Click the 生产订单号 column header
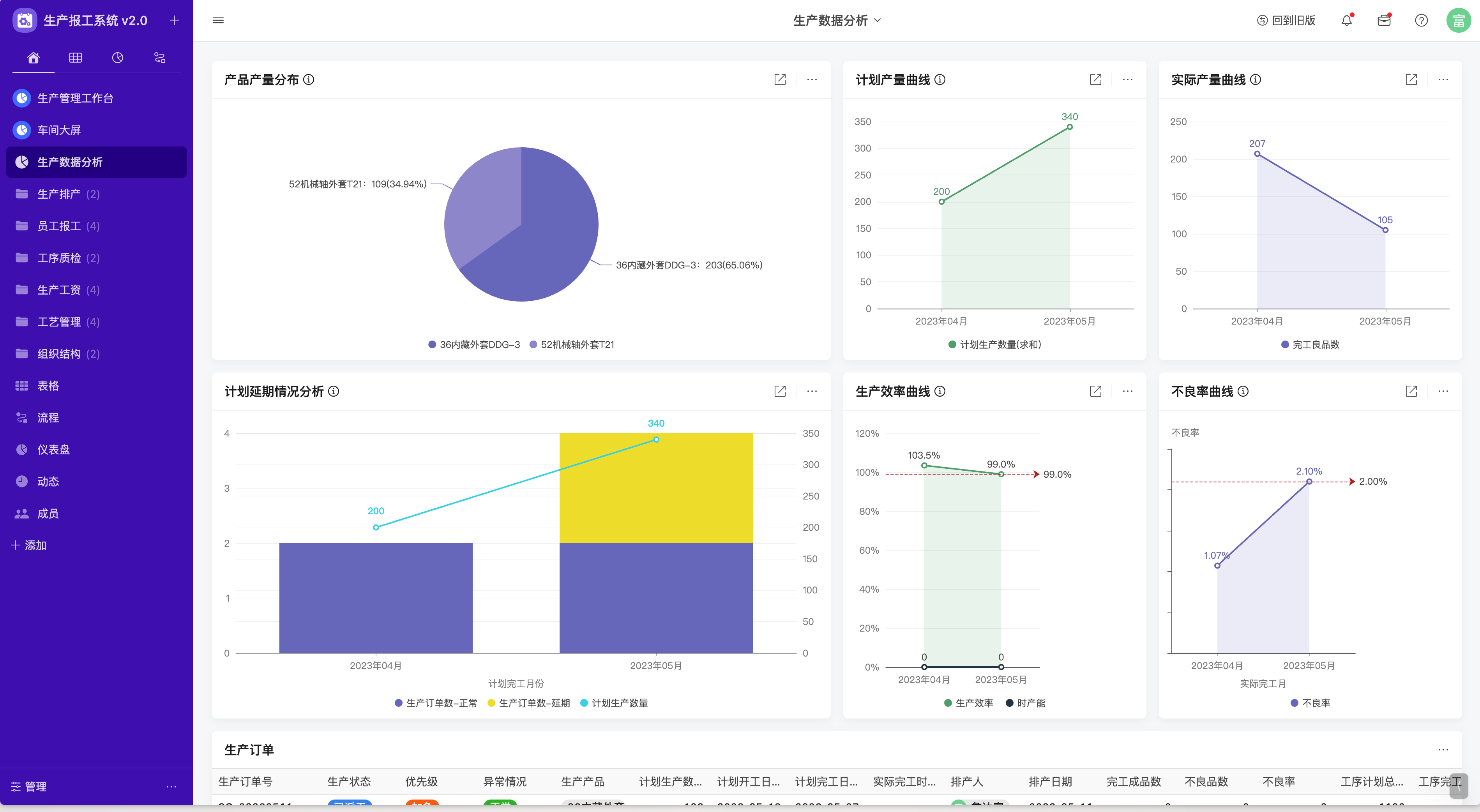 (245, 782)
